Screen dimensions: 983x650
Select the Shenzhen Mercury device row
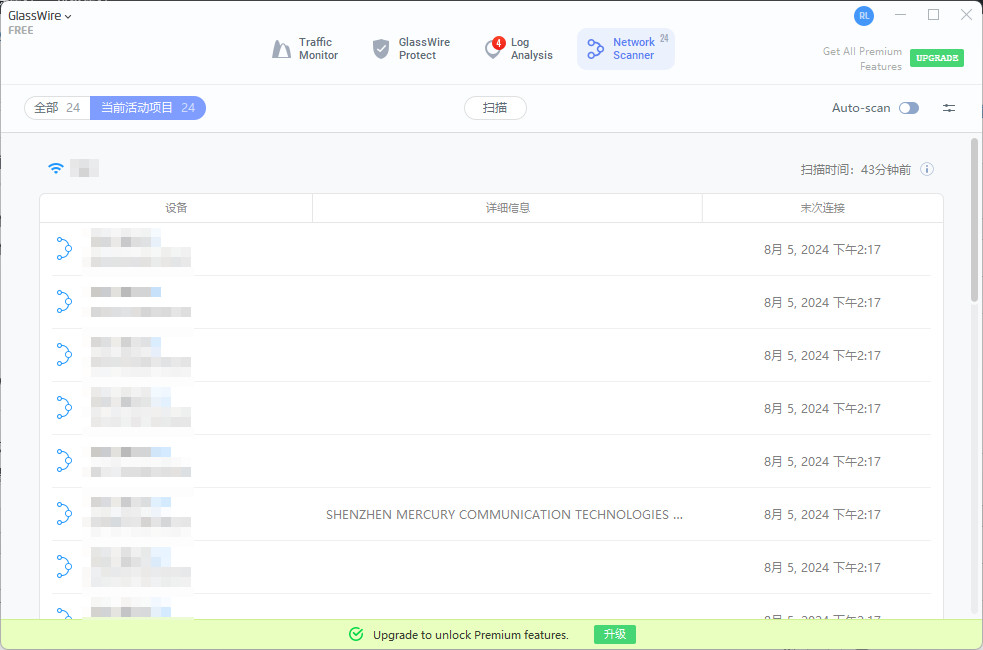tap(504, 514)
